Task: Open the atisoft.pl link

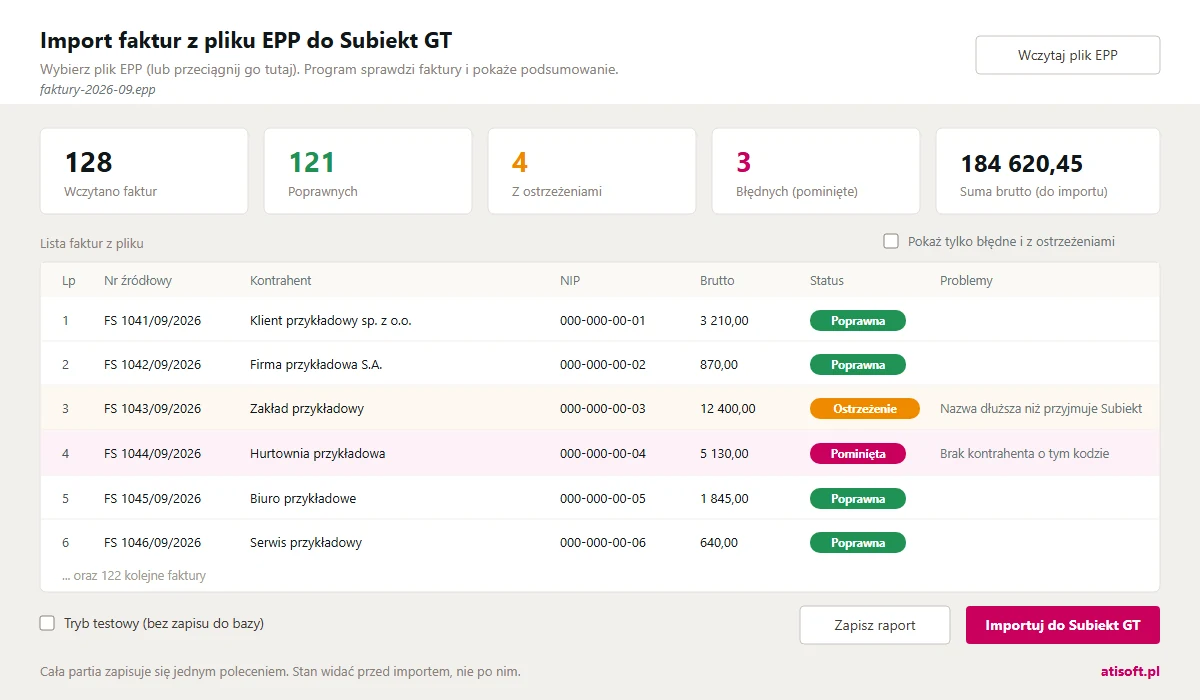Action: (x=1129, y=671)
